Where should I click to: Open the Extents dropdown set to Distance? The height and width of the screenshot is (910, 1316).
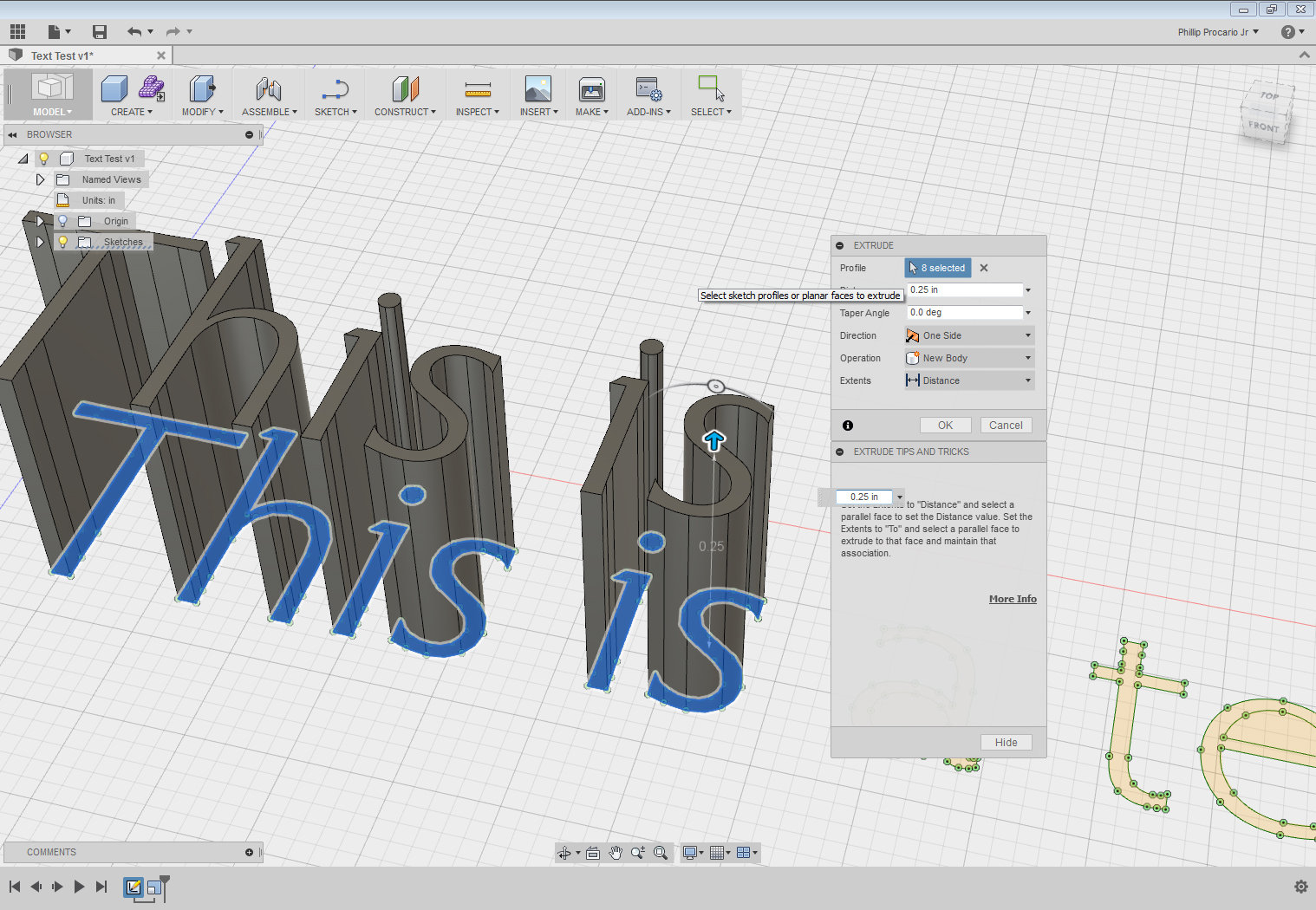click(968, 380)
